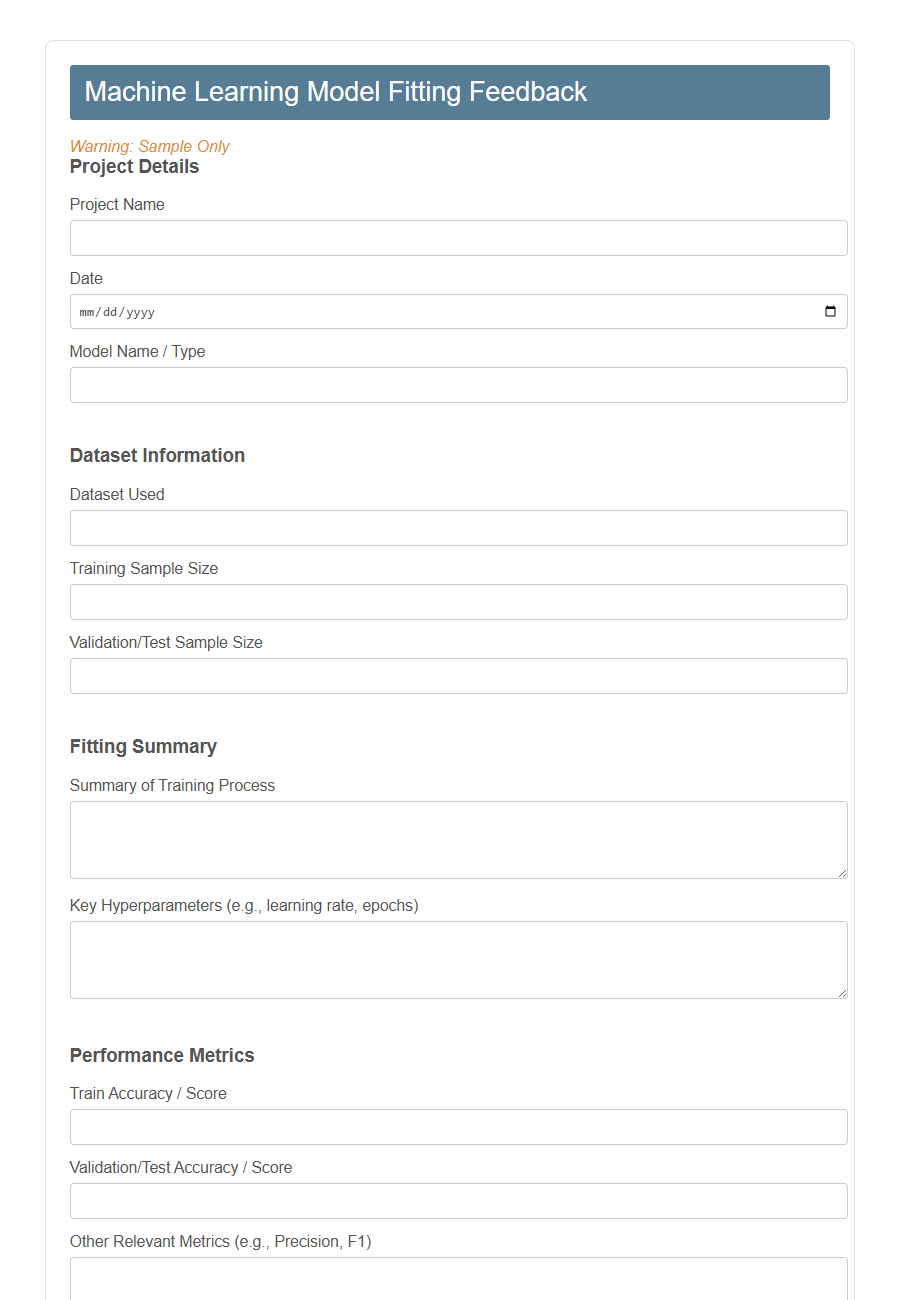
Task: Click the Machine Learning Model Fitting Feedback header
Action: click(337, 91)
